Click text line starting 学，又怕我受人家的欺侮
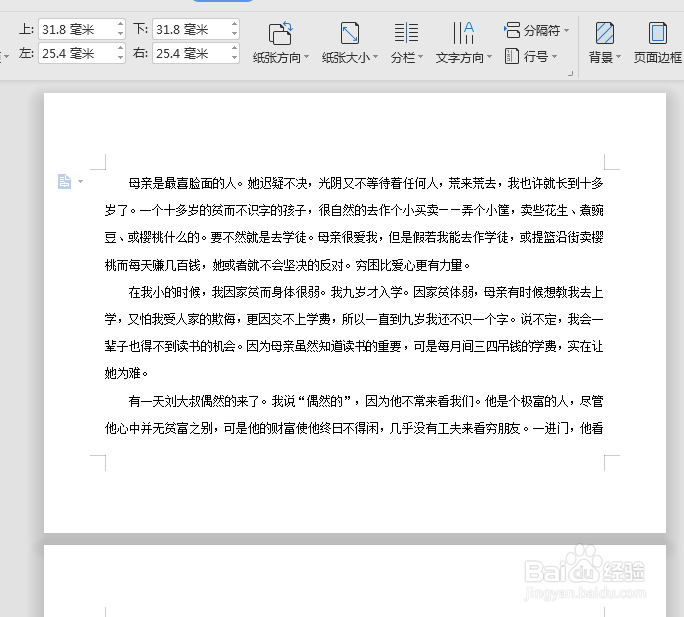 354,319
